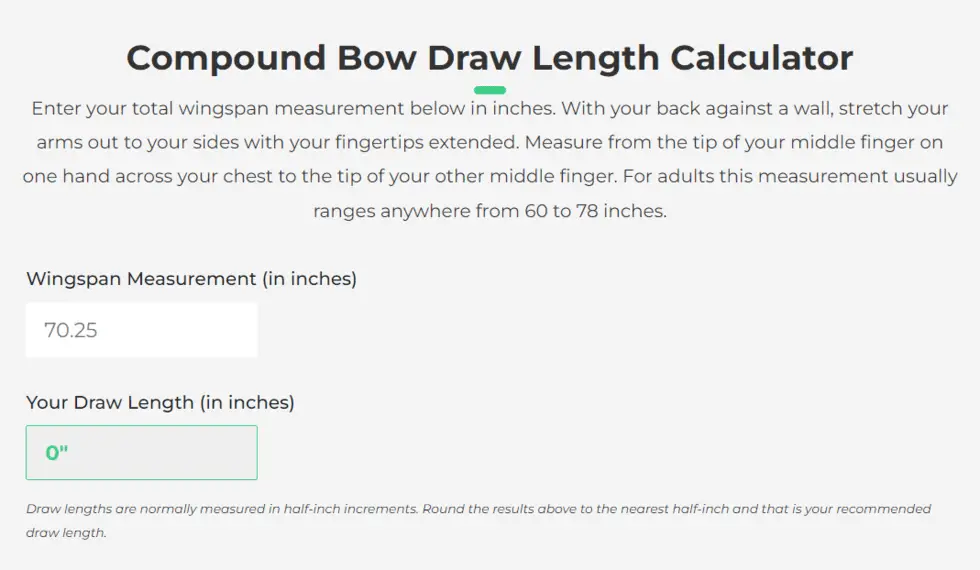
Task: Click the word "Length" in the page title
Action: (595, 58)
